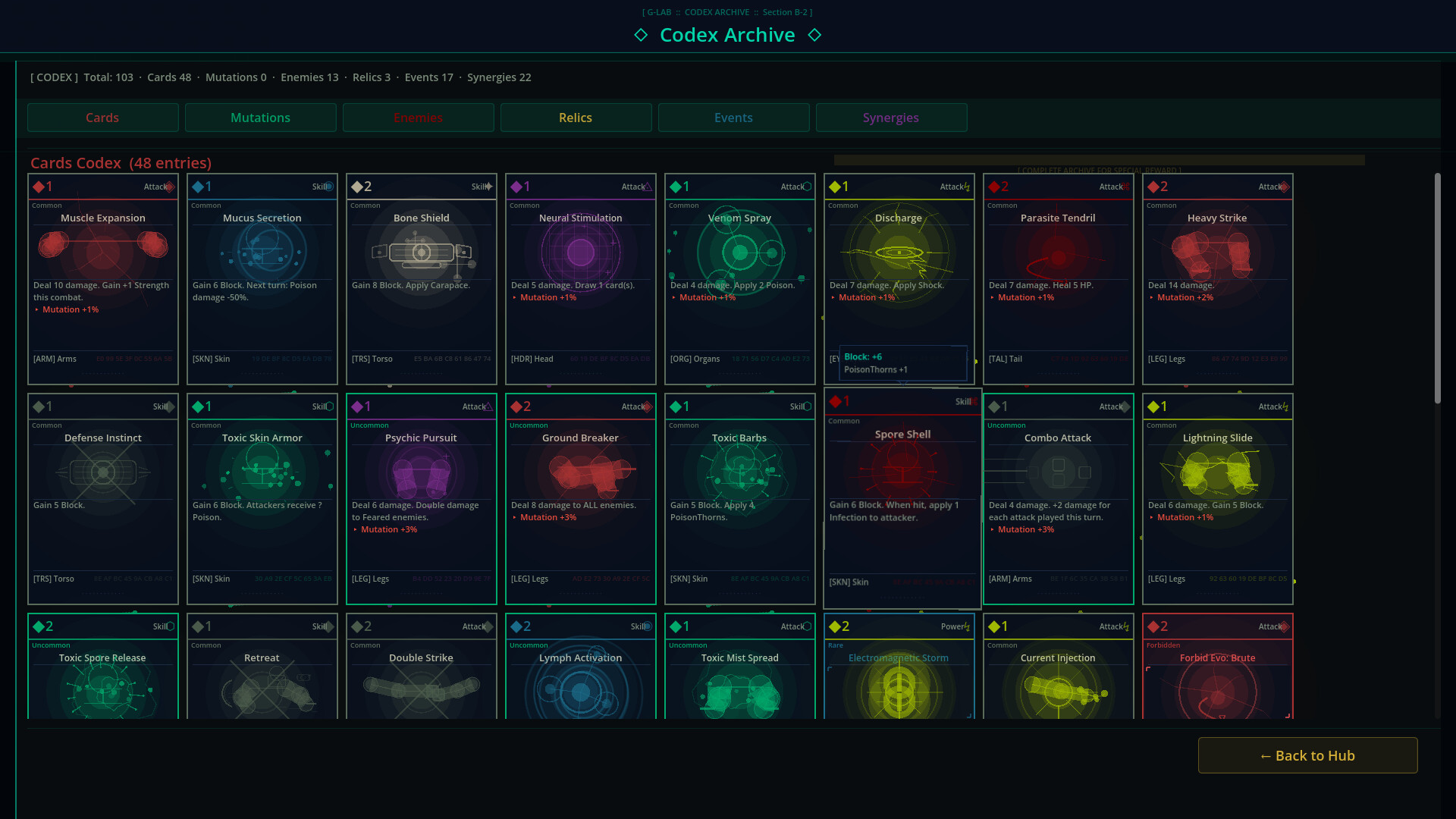Viewport: 1456px width, 819px height.
Task: Switch to the Relics tab
Action: [x=576, y=118]
